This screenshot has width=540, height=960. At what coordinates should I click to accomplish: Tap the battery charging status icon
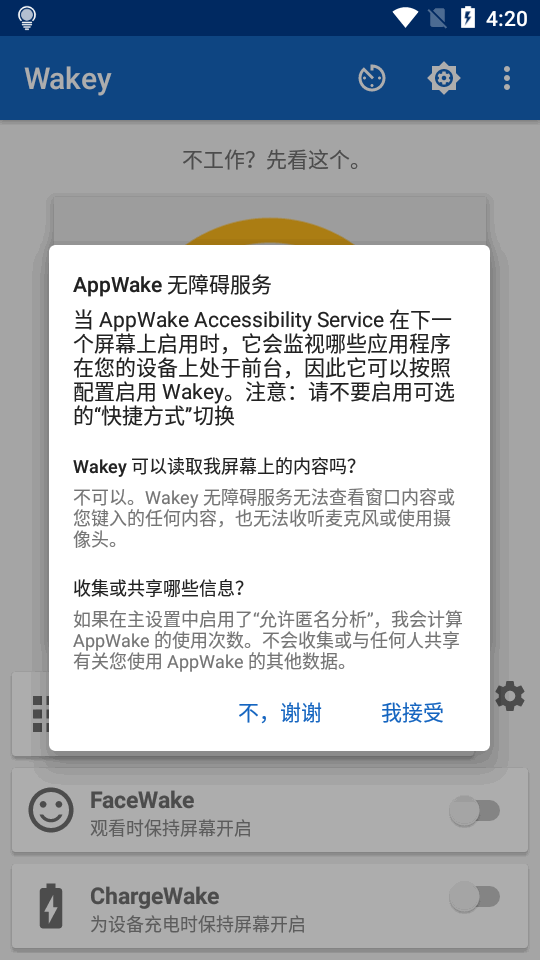click(x=468, y=18)
